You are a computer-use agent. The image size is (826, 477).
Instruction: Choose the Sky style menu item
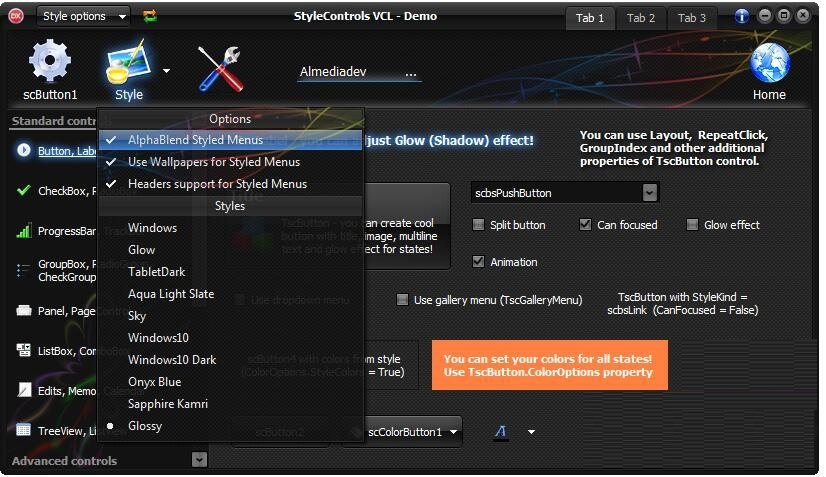(x=230, y=316)
